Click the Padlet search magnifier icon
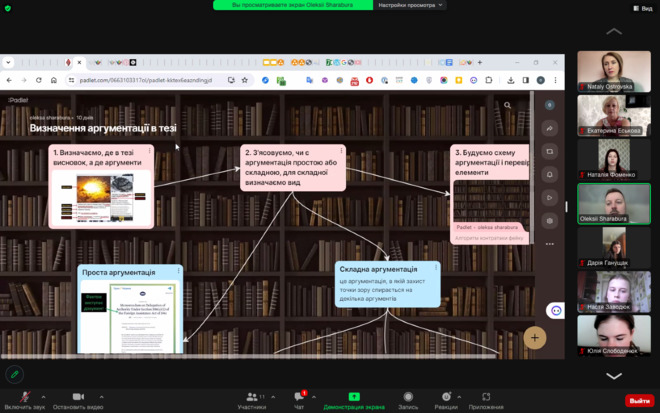This screenshot has height=413, width=660. pyautogui.click(x=508, y=105)
